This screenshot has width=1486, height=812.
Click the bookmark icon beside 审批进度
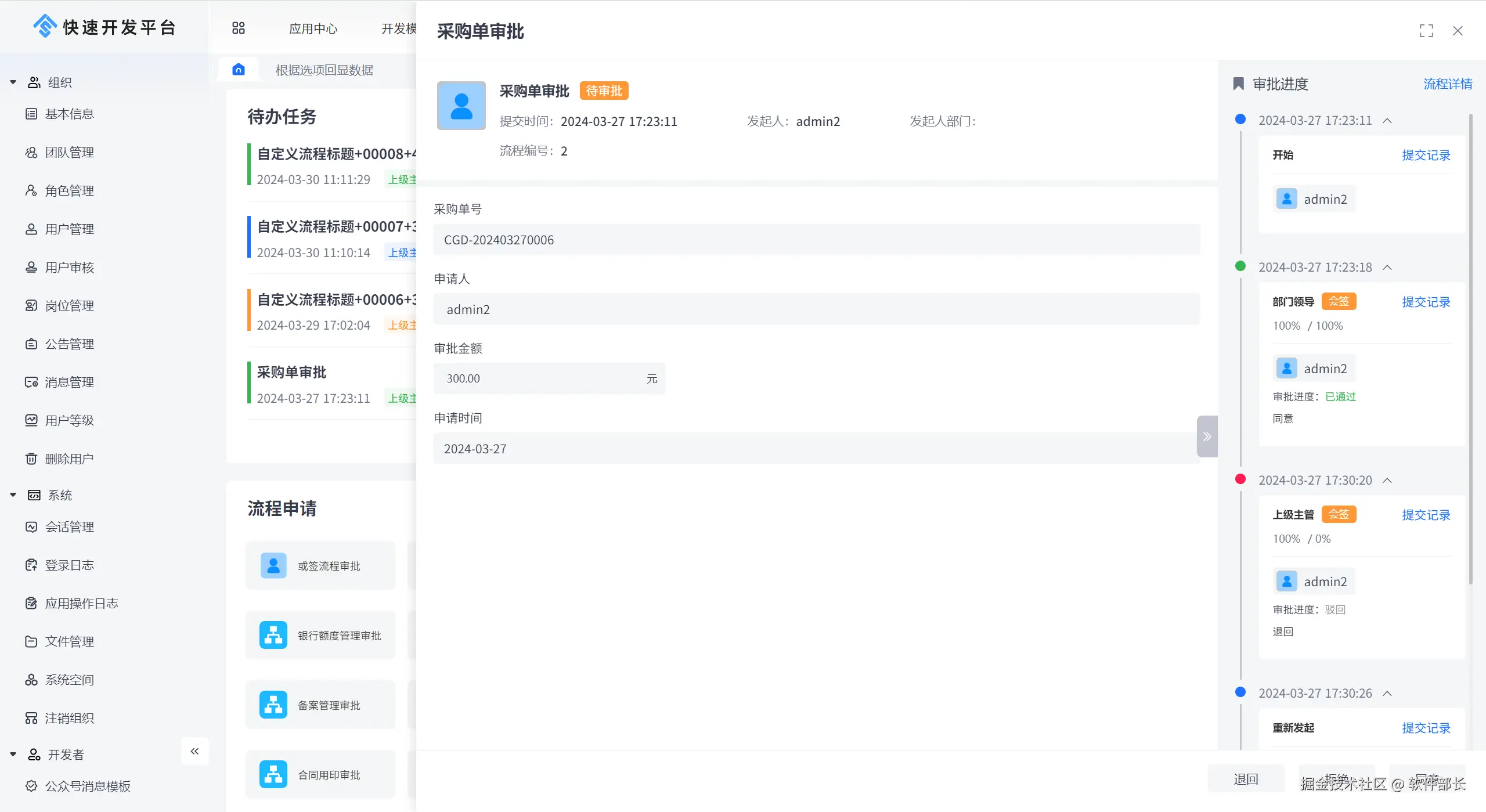[1238, 84]
